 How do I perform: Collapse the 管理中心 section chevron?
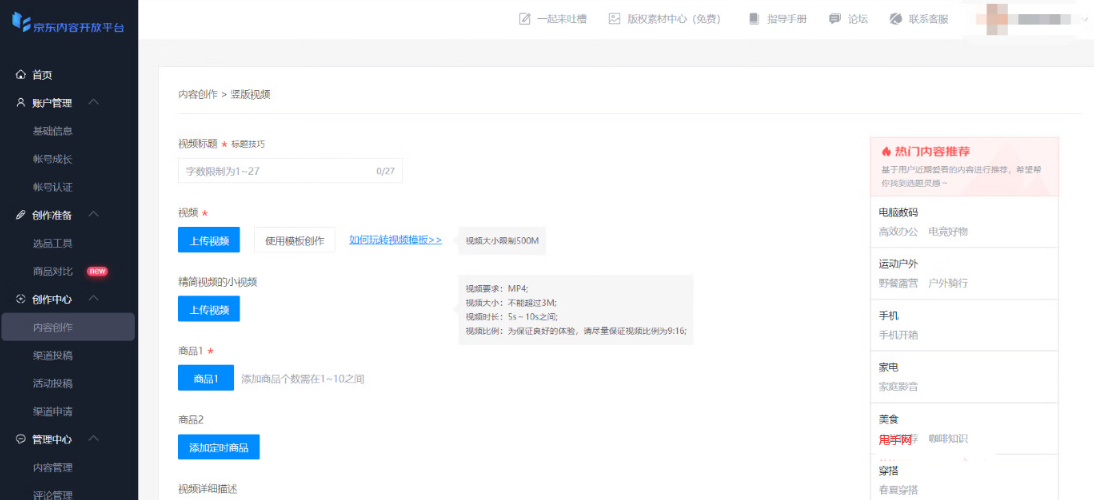click(x=93, y=439)
